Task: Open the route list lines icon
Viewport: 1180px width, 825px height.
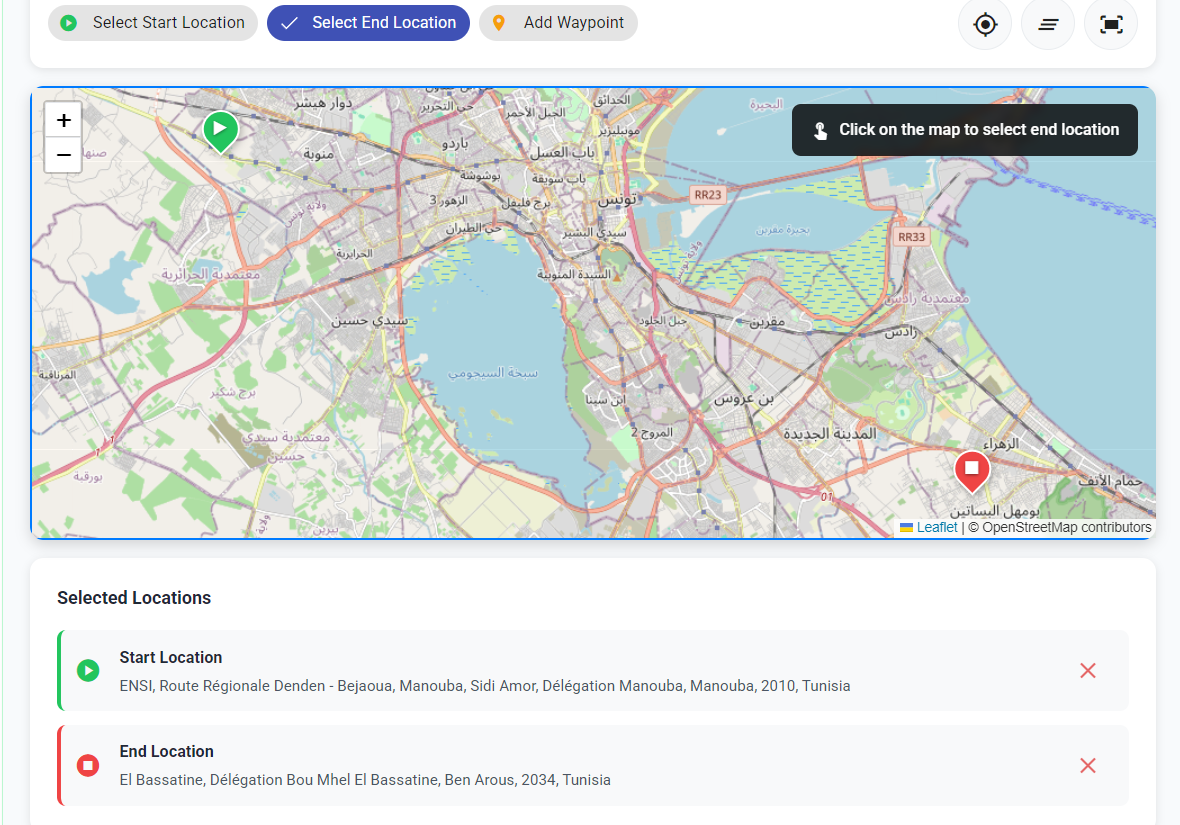Action: click(1048, 24)
